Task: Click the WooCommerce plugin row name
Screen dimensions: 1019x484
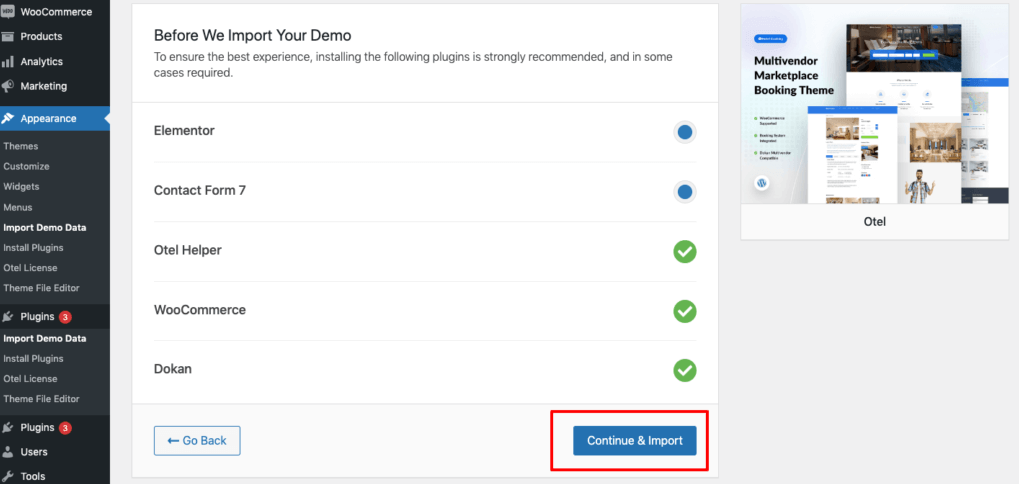Action: click(x=200, y=310)
